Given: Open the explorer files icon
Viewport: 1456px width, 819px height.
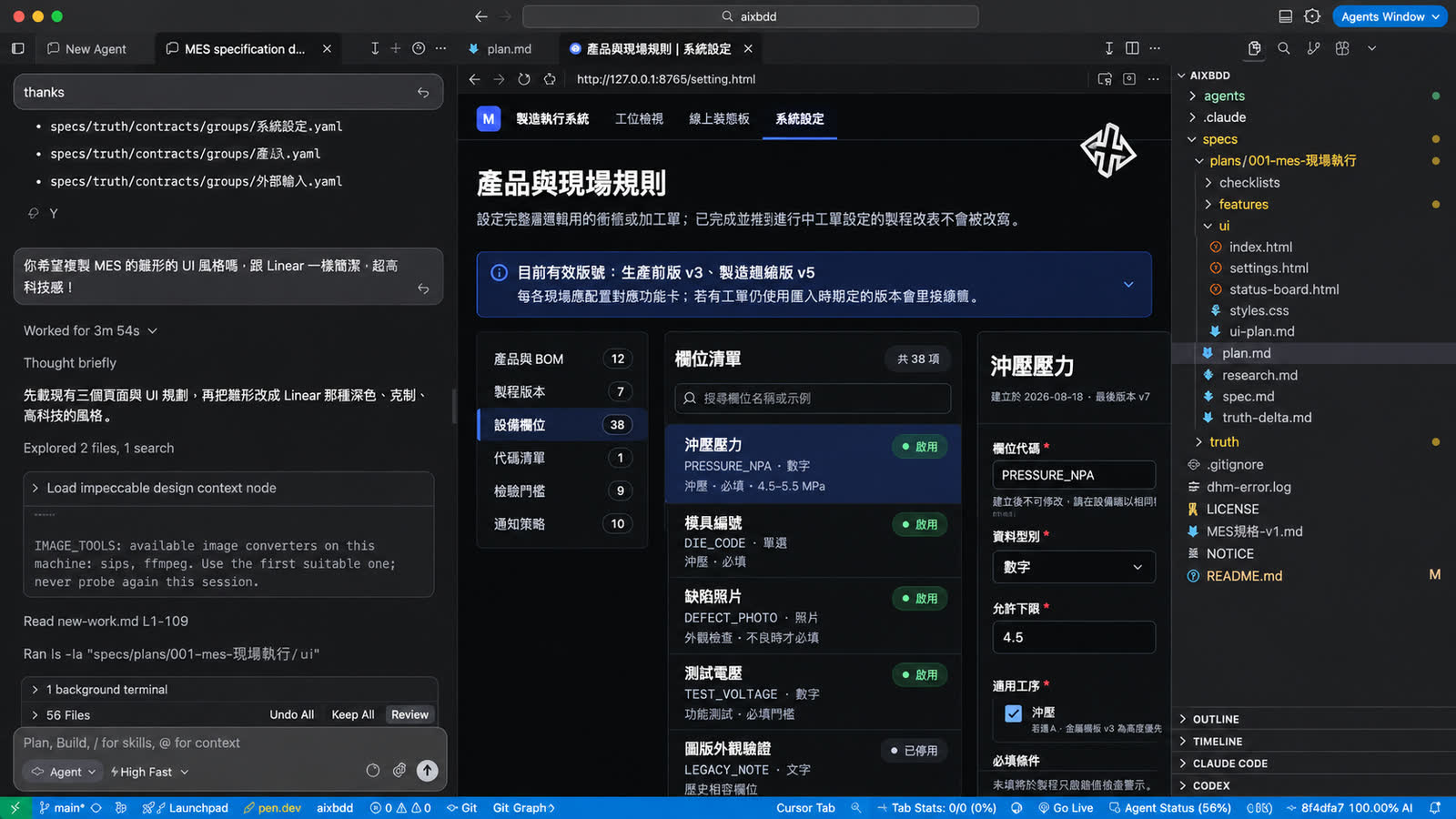Looking at the screenshot, I should click(x=1254, y=48).
